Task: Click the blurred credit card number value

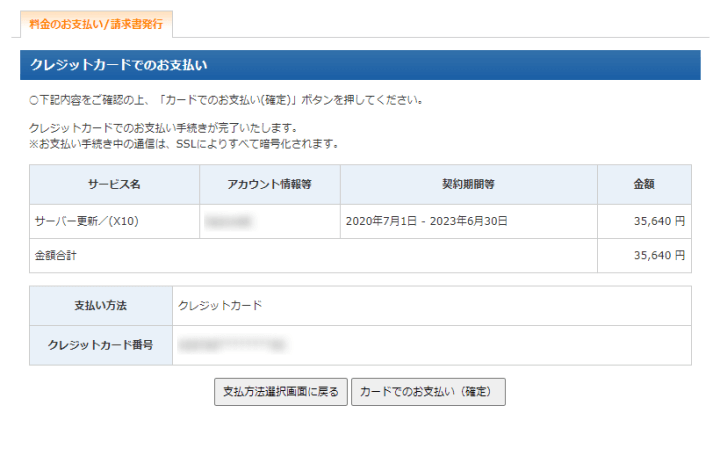Action: 231,345
